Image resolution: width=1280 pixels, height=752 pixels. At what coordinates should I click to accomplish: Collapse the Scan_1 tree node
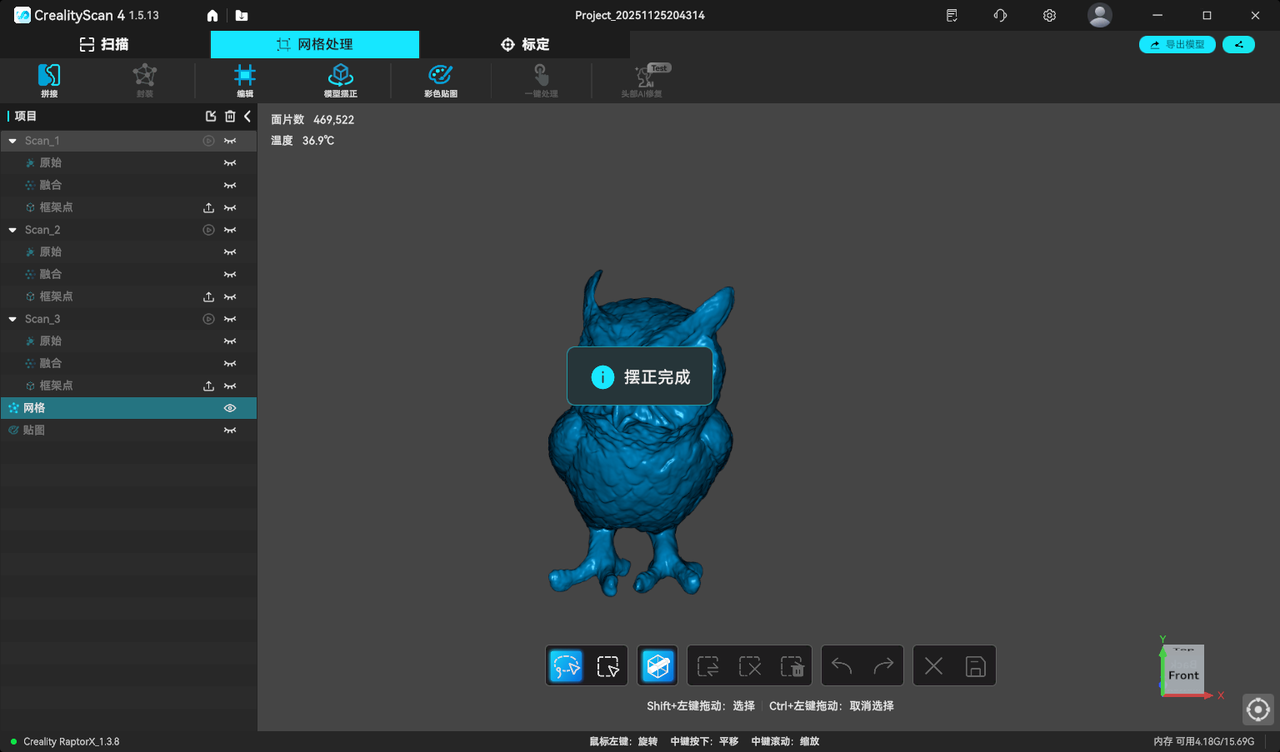point(13,141)
